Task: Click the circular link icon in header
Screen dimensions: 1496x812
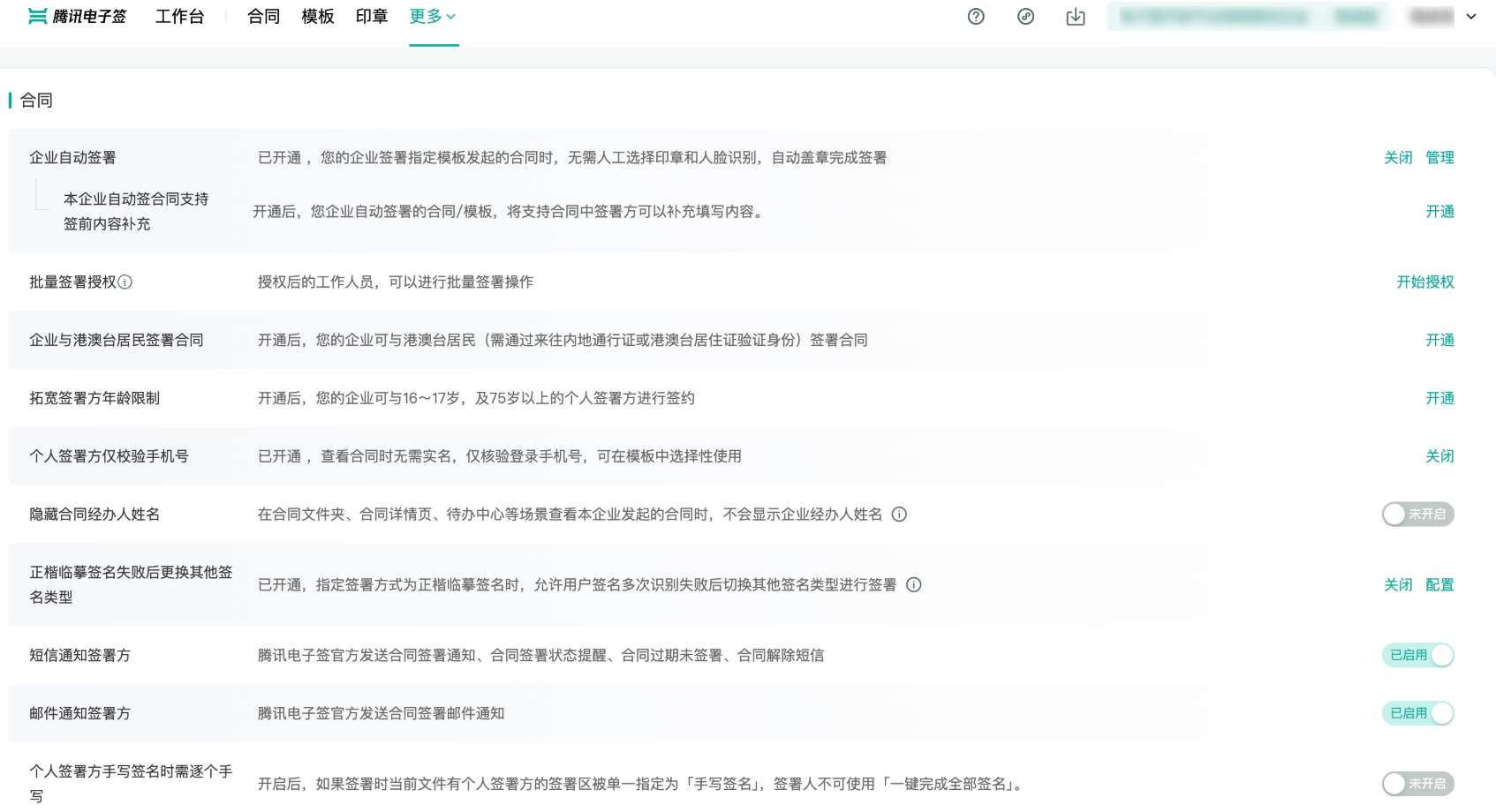Action: (1025, 17)
